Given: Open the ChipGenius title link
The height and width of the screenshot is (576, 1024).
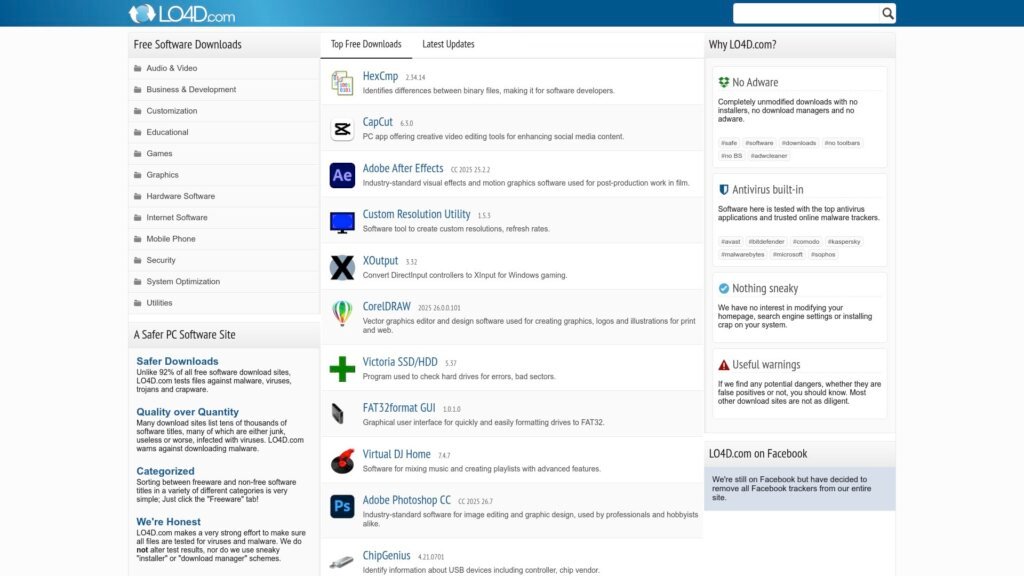Looking at the screenshot, I should 387,556.
